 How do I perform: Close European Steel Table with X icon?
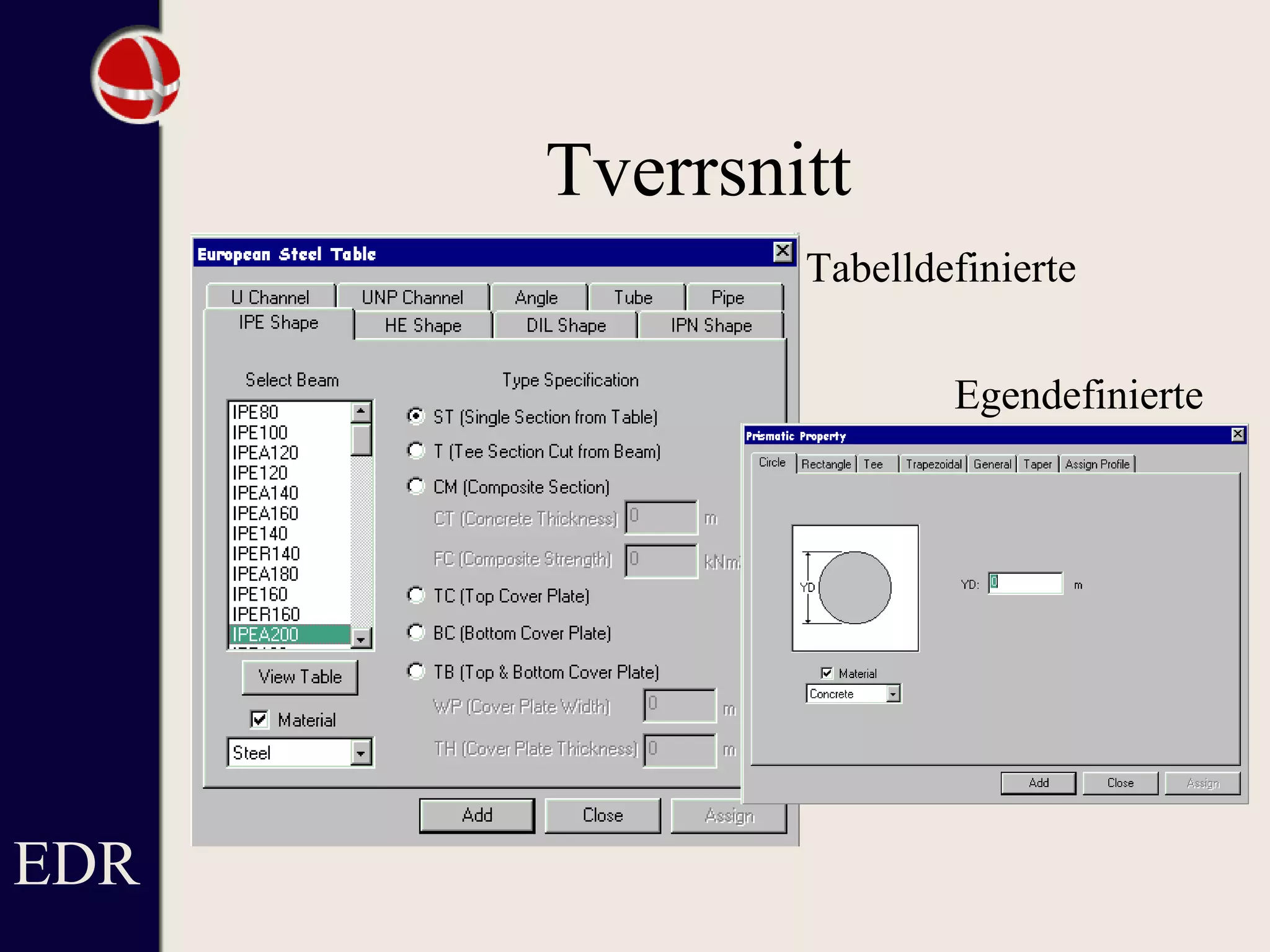point(783,251)
